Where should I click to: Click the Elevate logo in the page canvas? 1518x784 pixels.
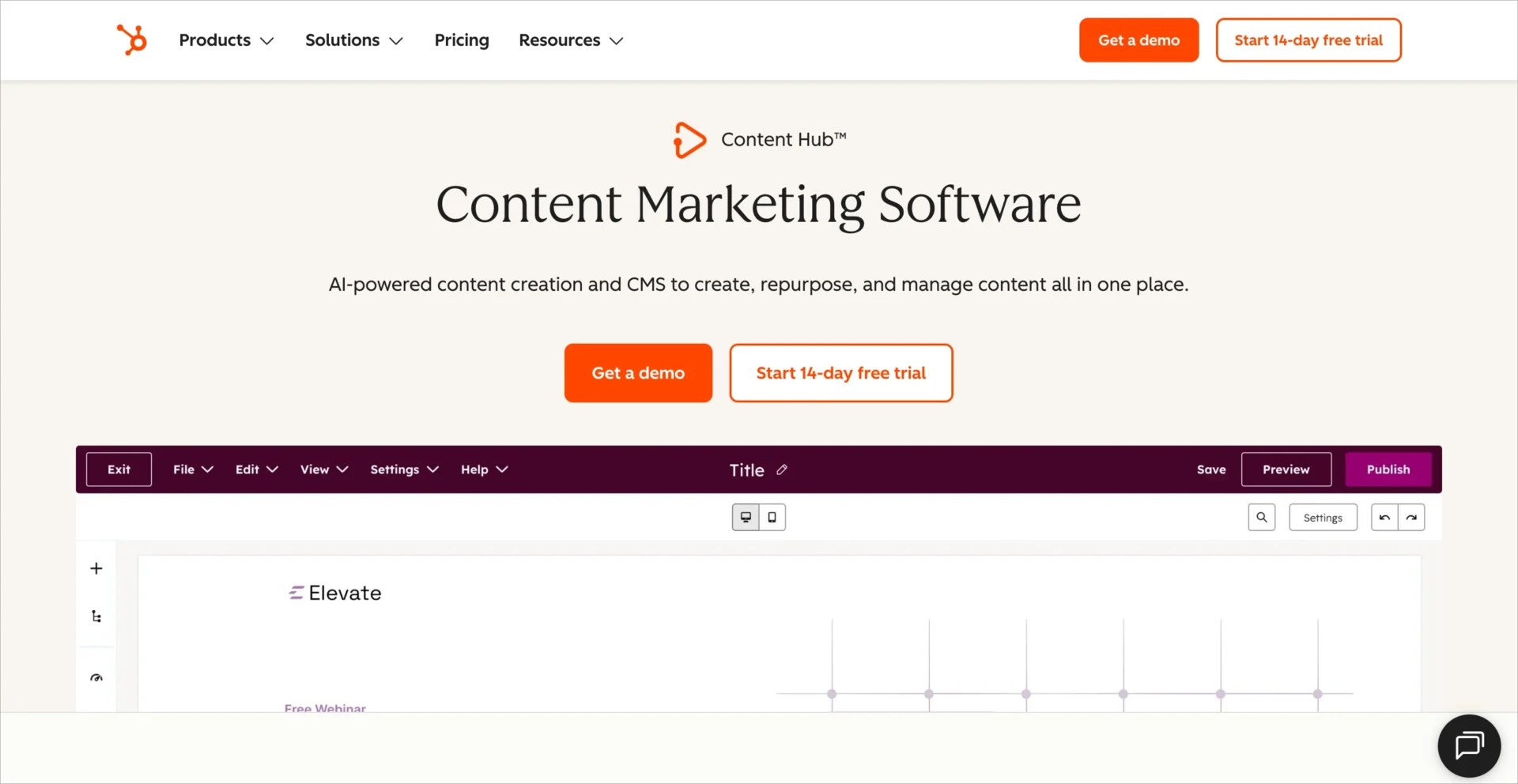coord(335,593)
